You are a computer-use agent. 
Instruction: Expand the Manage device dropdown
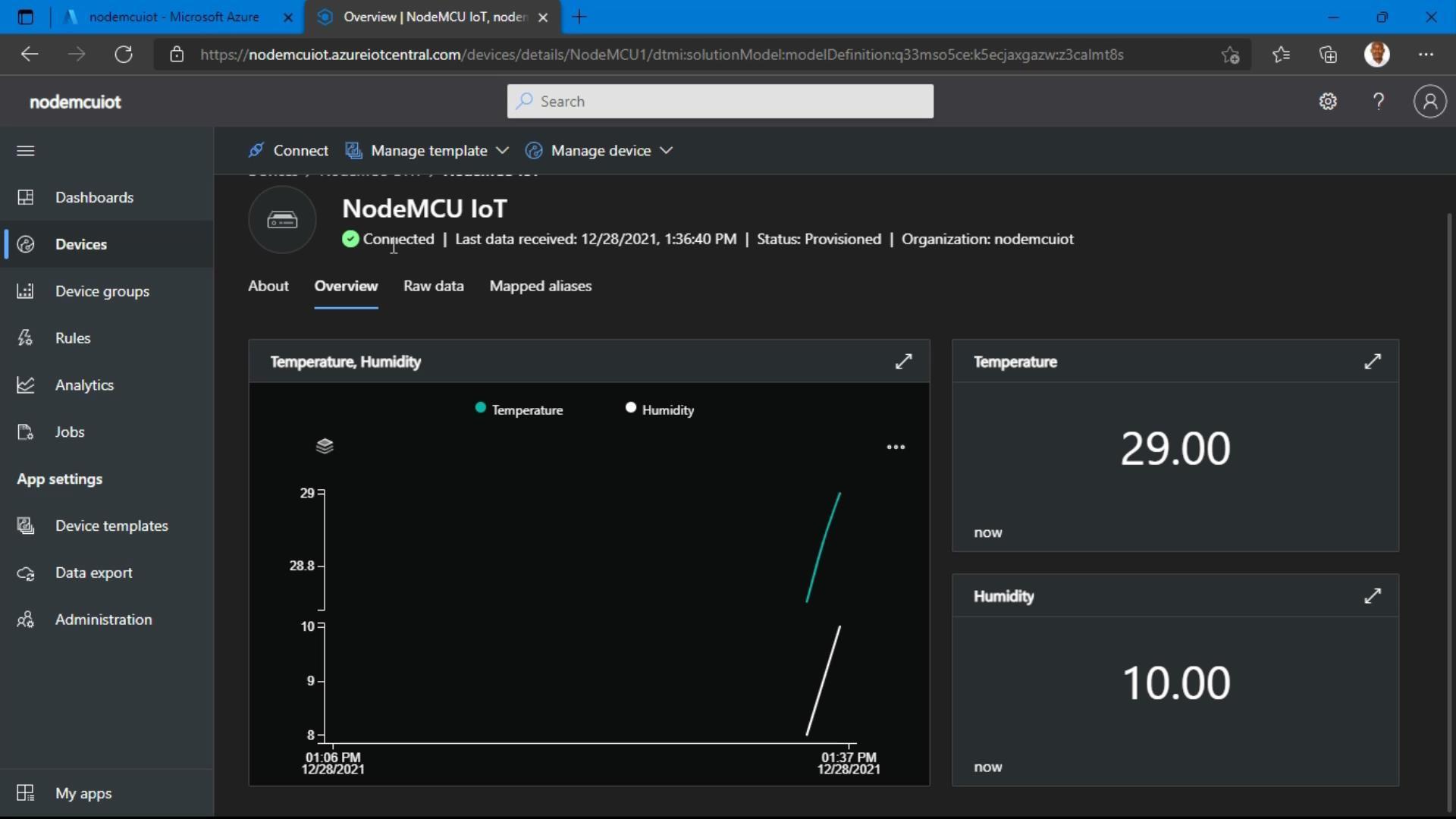600,150
